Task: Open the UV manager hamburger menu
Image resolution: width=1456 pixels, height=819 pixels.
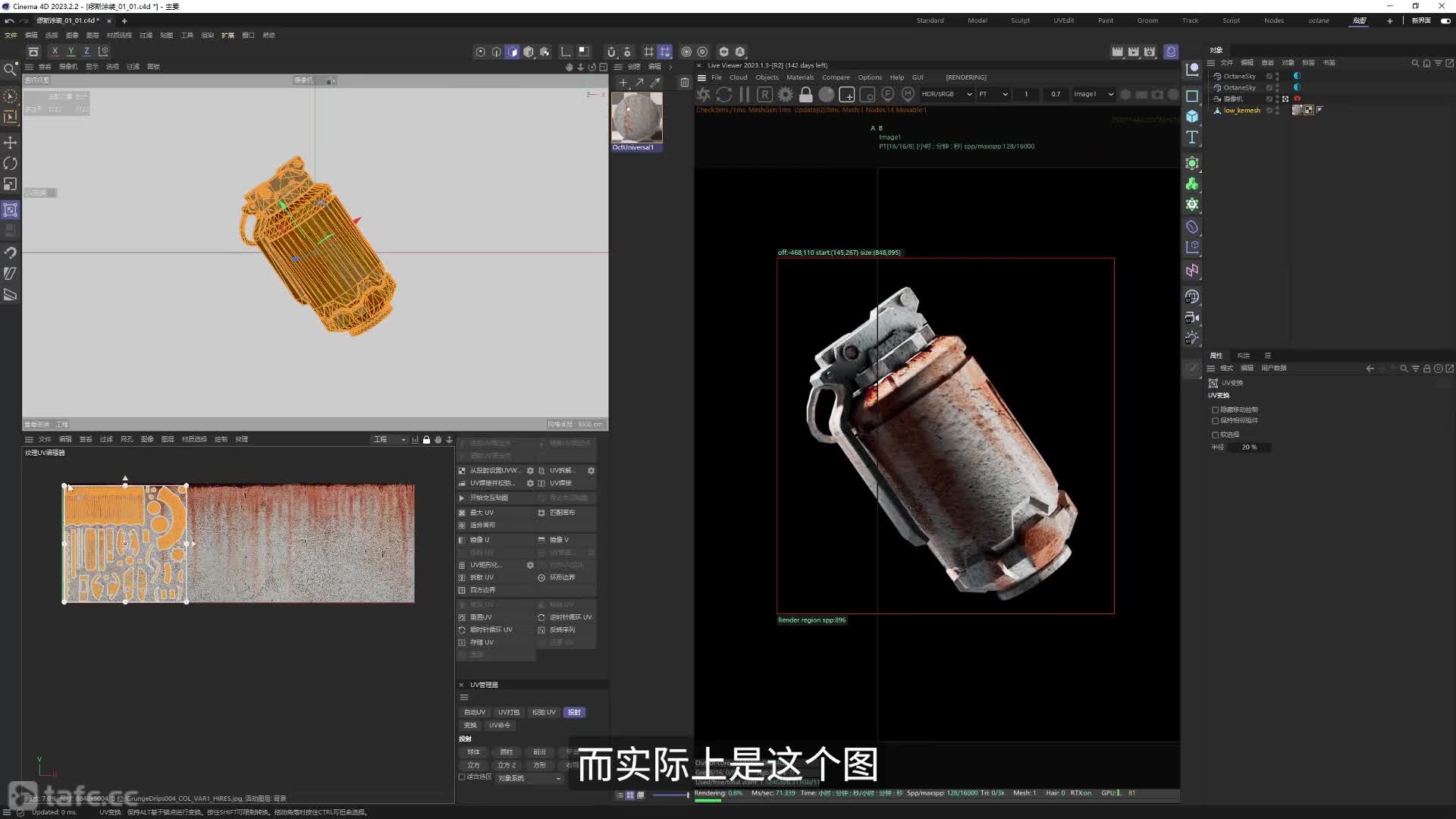Action: pos(464,698)
